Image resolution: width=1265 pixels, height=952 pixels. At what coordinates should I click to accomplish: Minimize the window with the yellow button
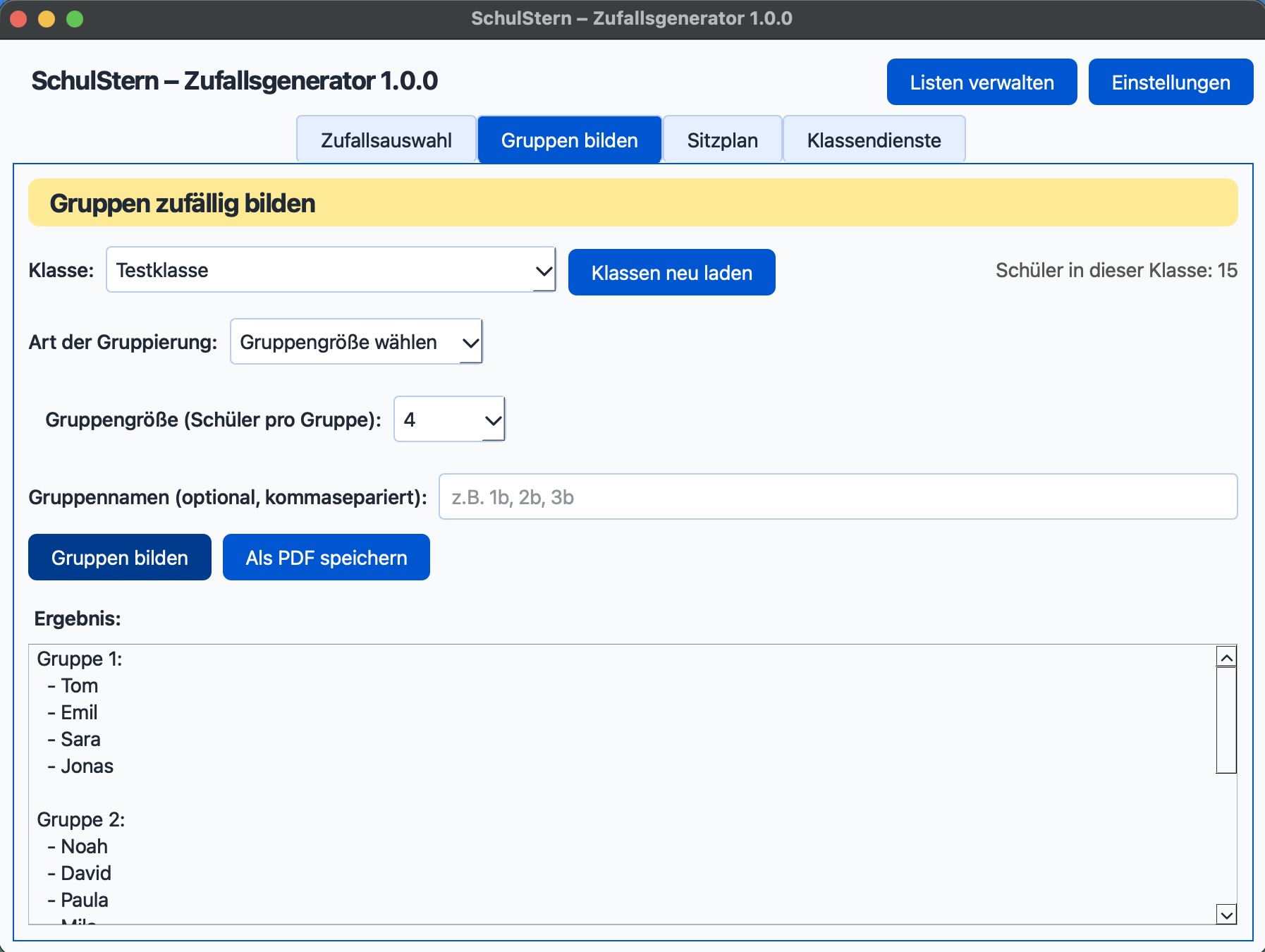[45, 20]
